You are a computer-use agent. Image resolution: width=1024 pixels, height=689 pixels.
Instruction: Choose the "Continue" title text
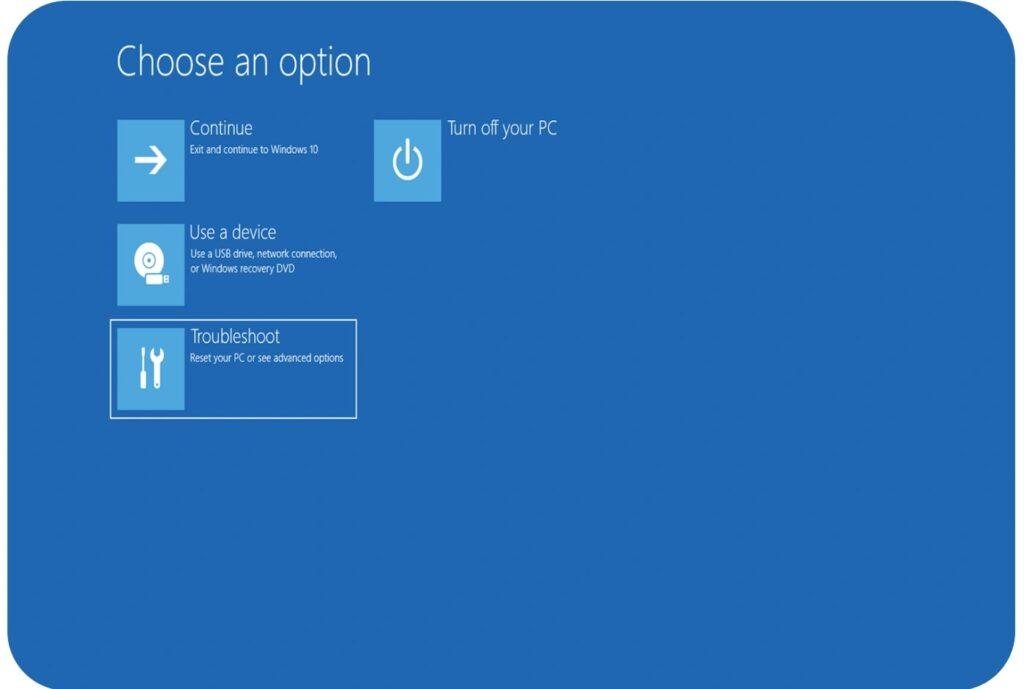(x=221, y=128)
